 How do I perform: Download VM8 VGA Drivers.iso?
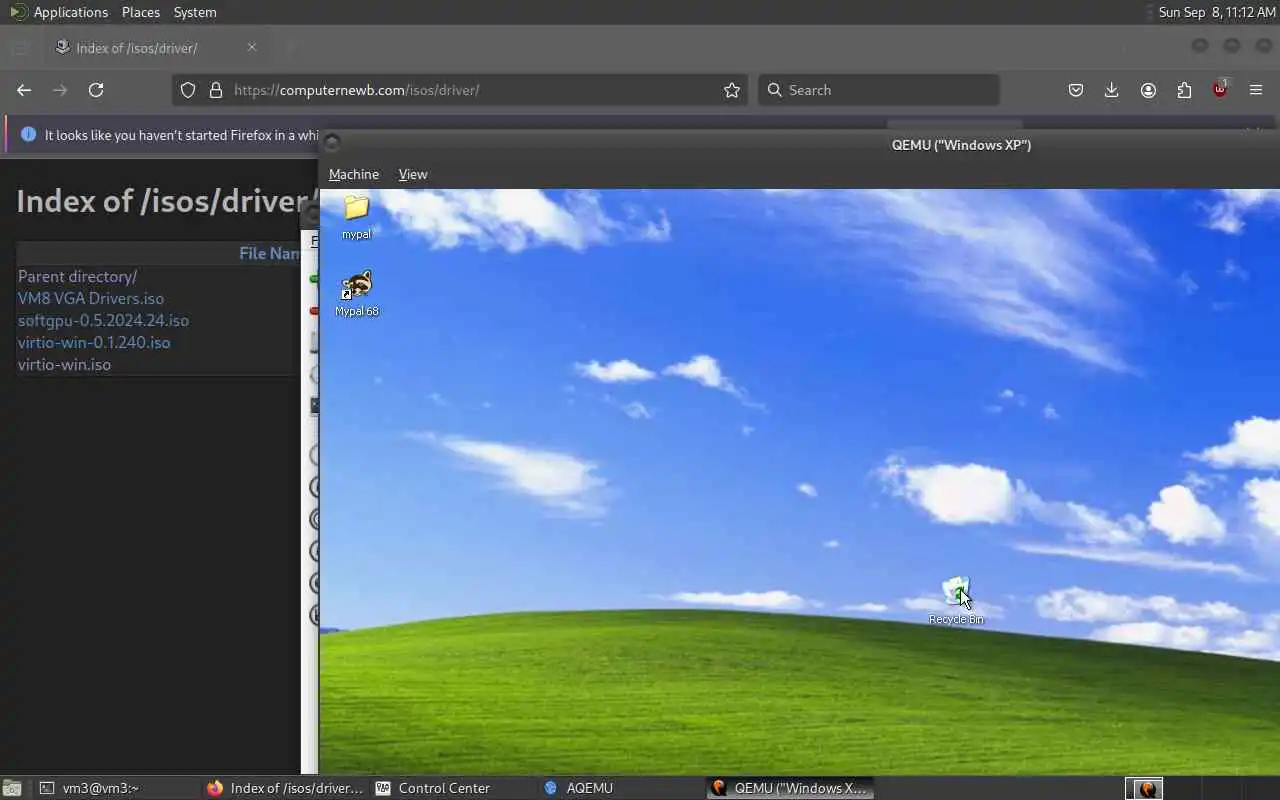point(91,298)
